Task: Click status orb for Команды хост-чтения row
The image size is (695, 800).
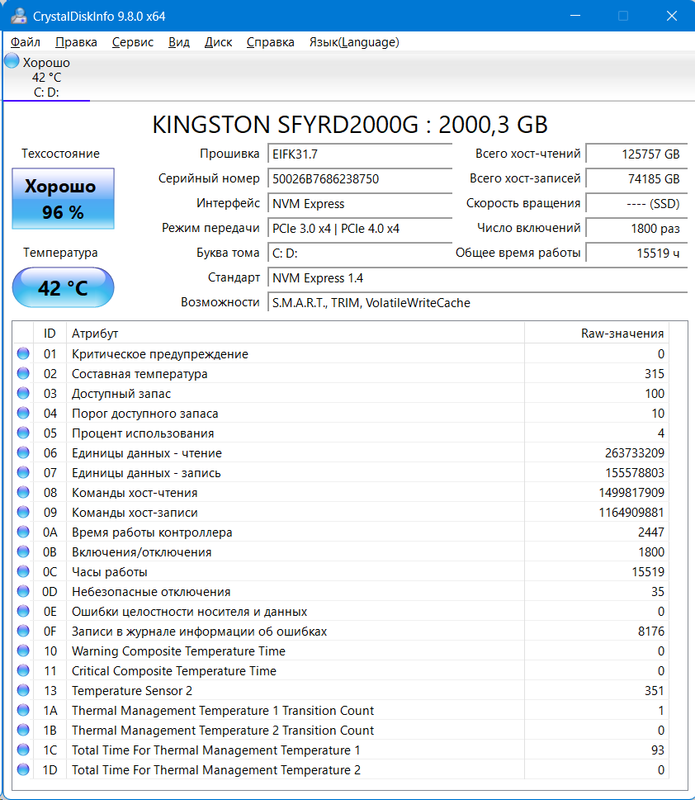Action: (23, 492)
